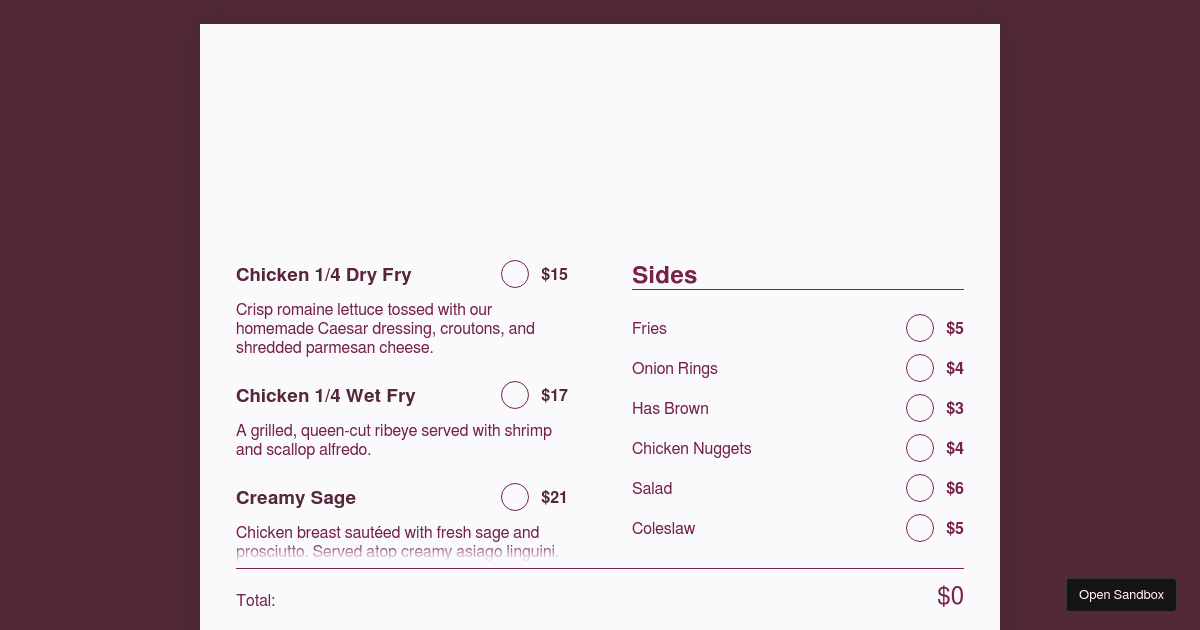The image size is (1200, 630).
Task: Open the sandbox via Open Sandbox button
Action: [1121, 594]
